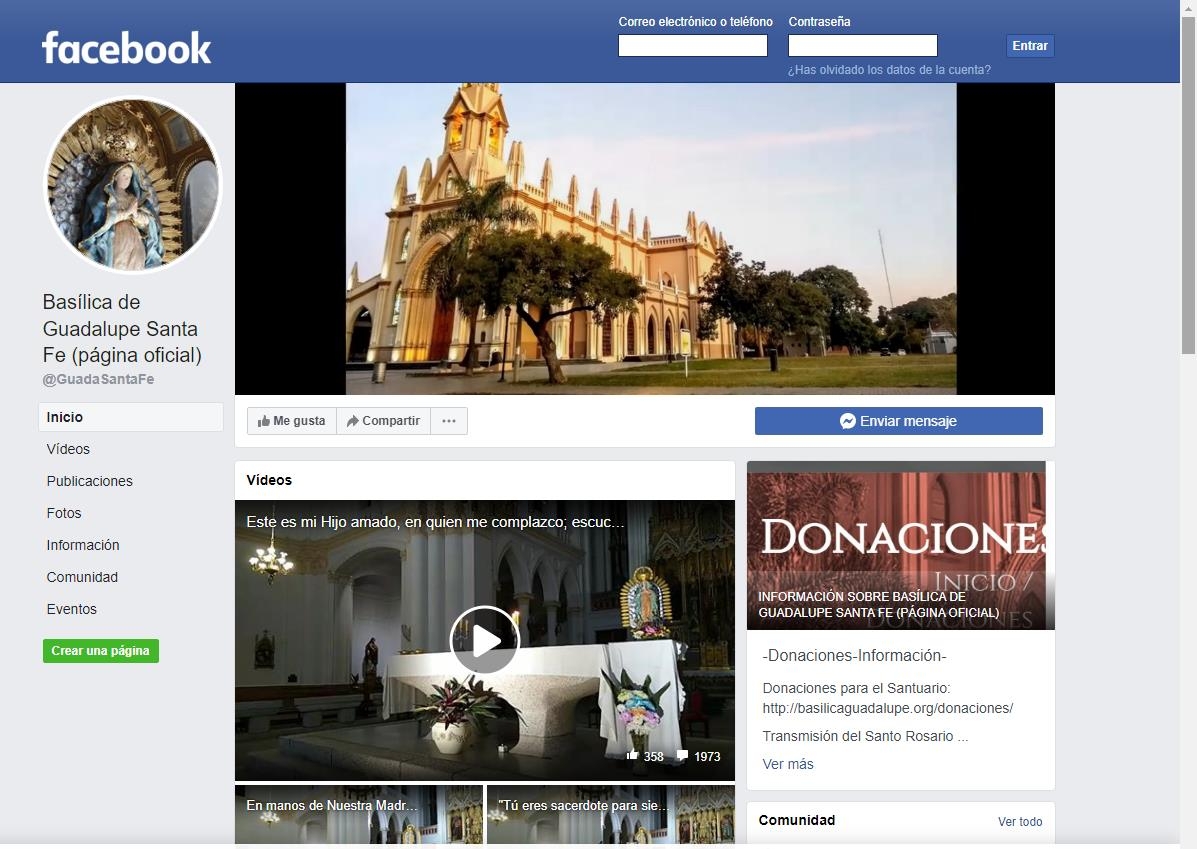Open forgotten account data link

889,70
